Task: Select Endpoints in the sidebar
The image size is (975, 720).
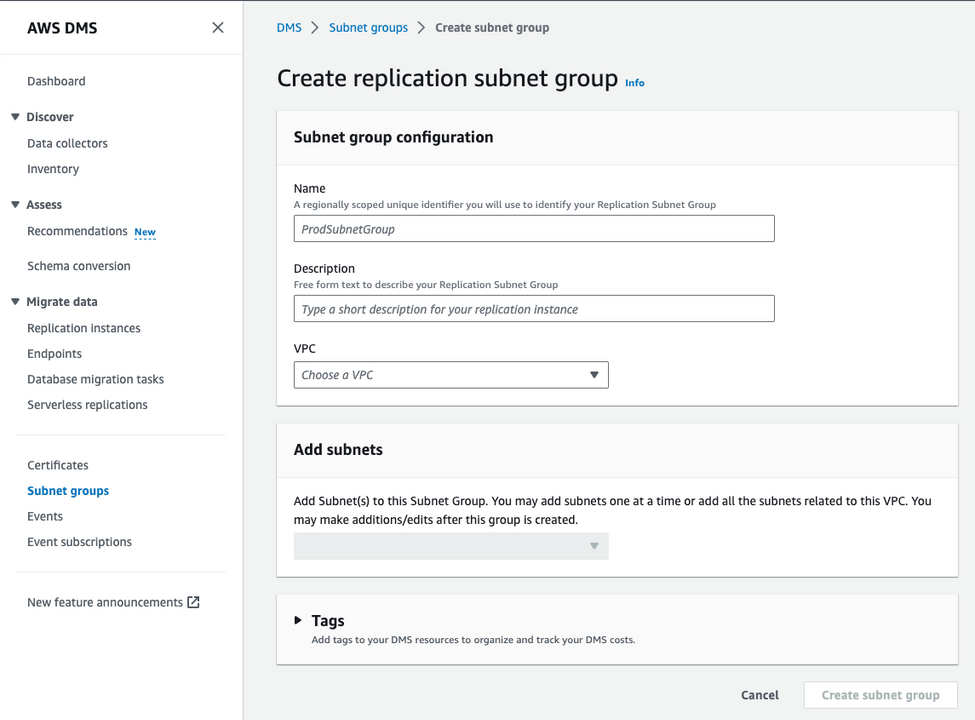Action: (55, 354)
